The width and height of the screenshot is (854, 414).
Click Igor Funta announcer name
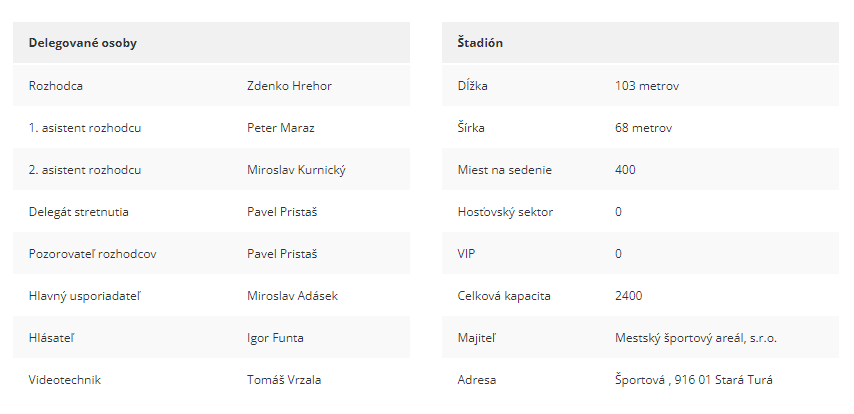pyautogui.click(x=275, y=338)
